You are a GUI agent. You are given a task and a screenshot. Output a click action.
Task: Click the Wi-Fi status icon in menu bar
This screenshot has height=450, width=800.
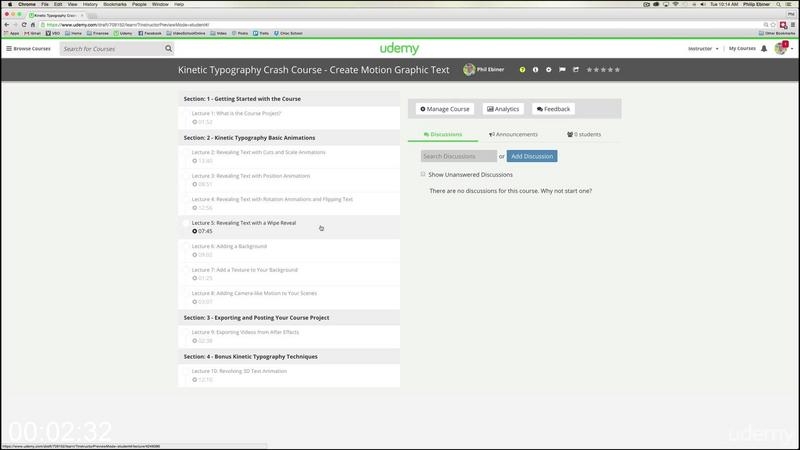676,4
